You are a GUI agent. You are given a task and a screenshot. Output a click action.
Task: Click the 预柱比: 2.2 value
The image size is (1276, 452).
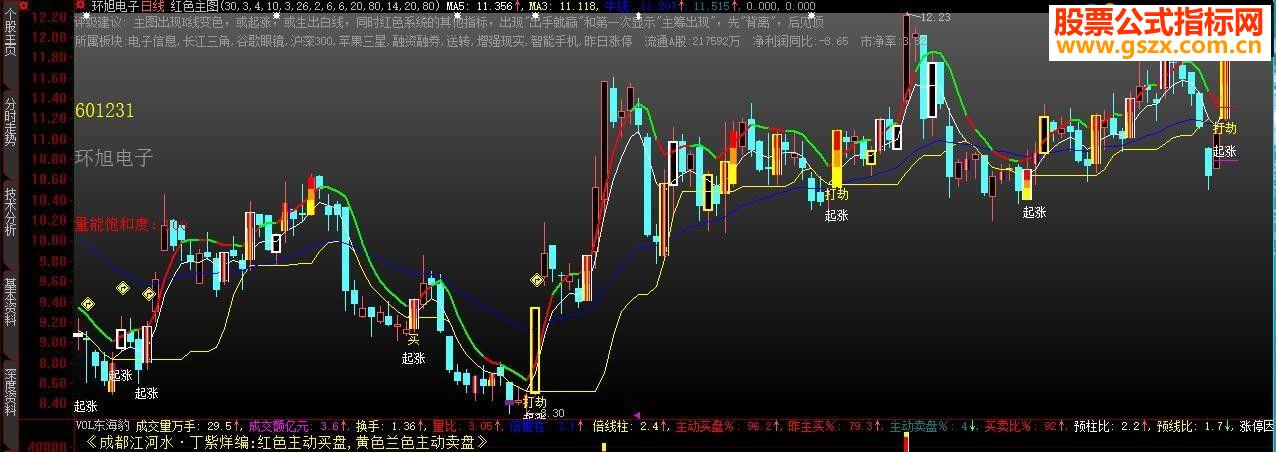(1108, 426)
